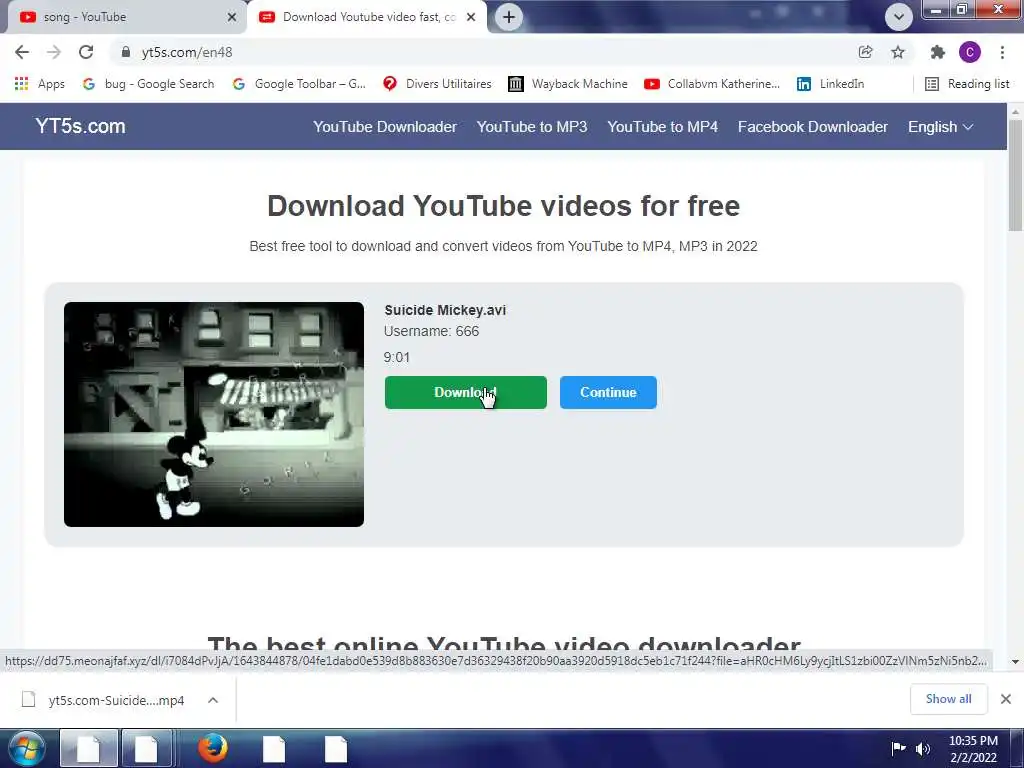Open Firefox from the taskbar

[x=212, y=748]
